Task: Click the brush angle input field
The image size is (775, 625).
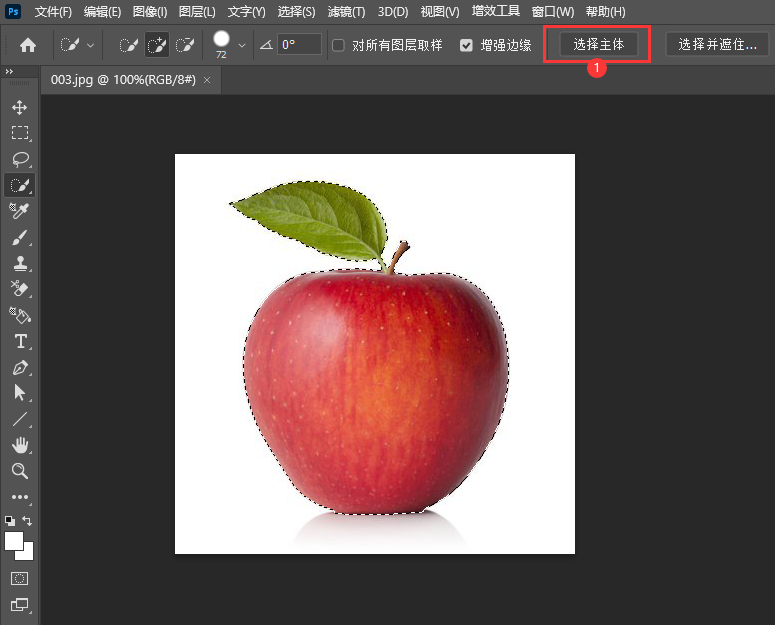Action: click(x=300, y=44)
